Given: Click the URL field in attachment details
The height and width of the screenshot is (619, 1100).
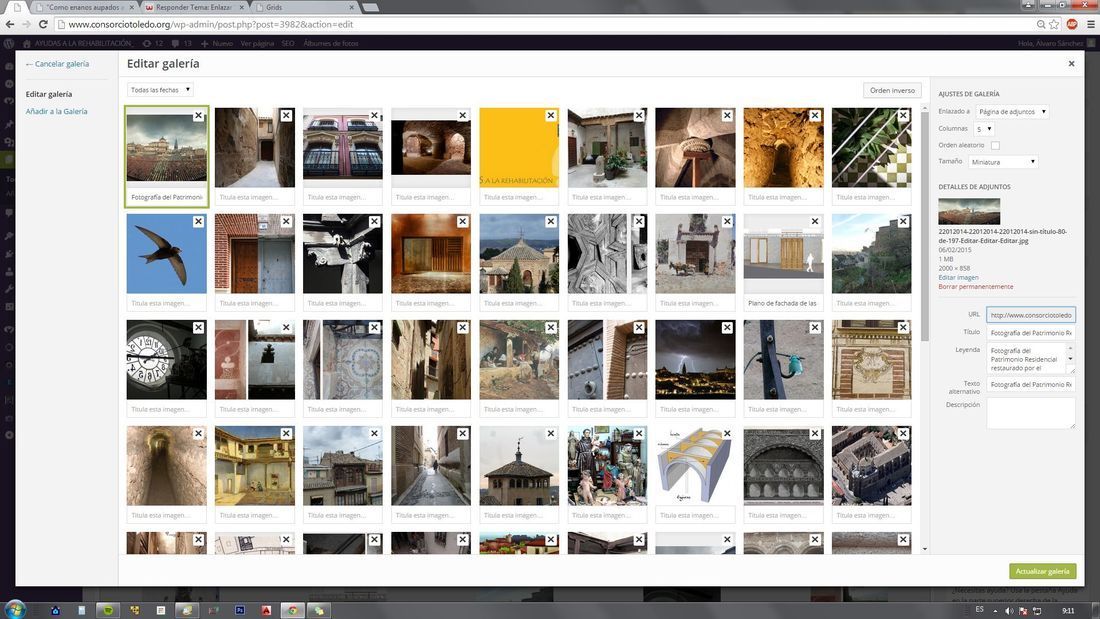Looking at the screenshot, I should 1031,315.
